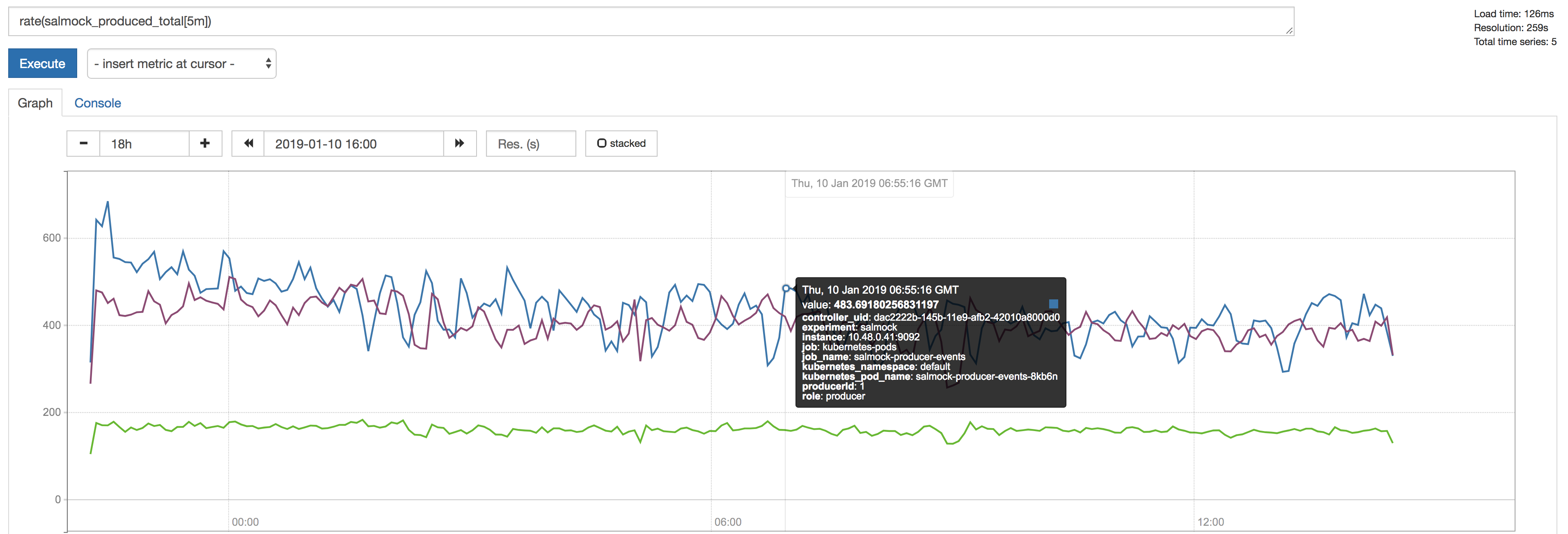Click the 'Load time: 126ms' text
Screen dimensions: 1568x534
pos(1513,14)
